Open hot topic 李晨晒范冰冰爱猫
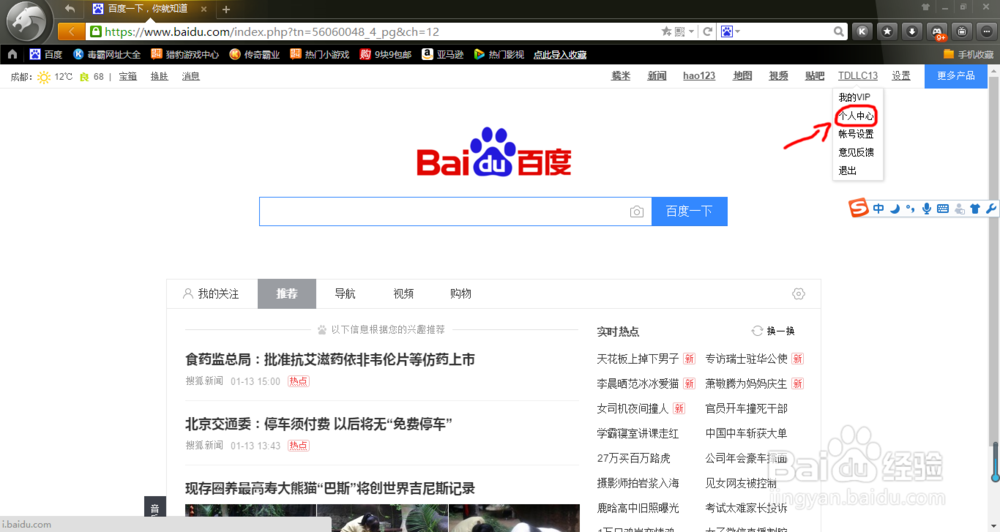This screenshot has height=532, width=1000. [638, 383]
